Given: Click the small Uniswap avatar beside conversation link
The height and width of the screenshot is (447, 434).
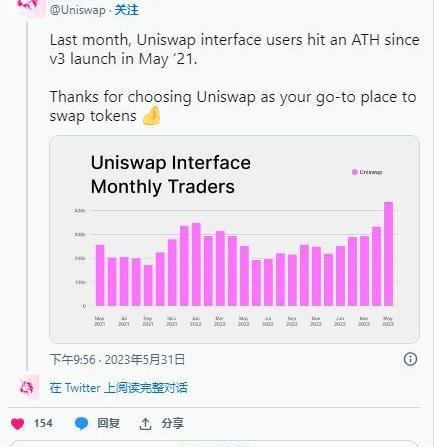Looking at the screenshot, I should point(27,387).
